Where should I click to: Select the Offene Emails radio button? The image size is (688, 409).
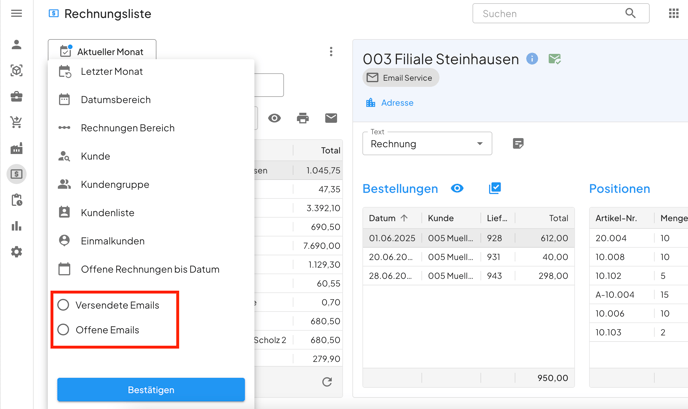63,330
